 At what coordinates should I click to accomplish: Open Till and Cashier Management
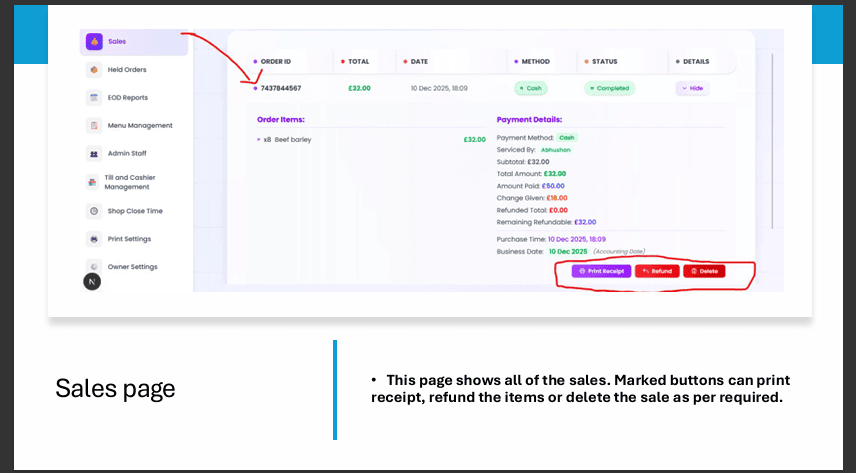pos(130,182)
